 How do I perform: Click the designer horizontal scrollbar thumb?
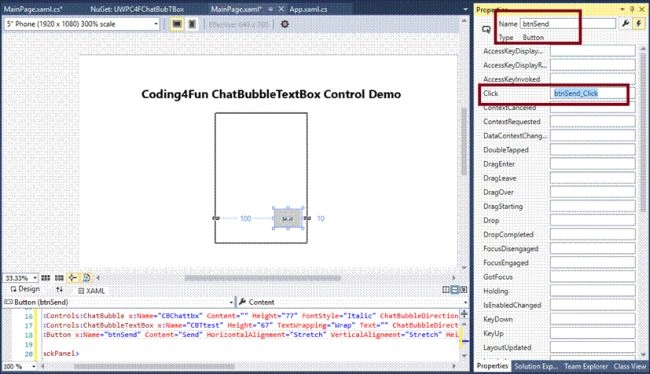tap(262, 278)
